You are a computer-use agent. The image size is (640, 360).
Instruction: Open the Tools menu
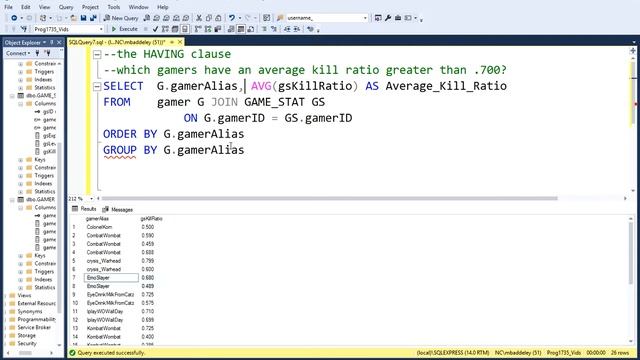click(x=113, y=7)
